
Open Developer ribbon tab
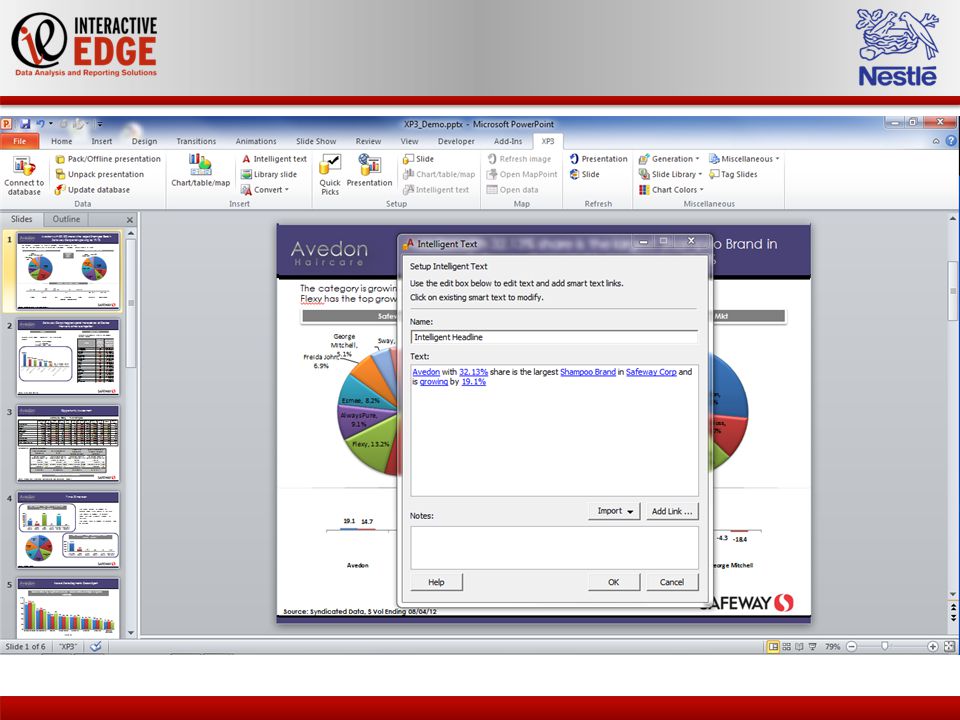[x=456, y=141]
